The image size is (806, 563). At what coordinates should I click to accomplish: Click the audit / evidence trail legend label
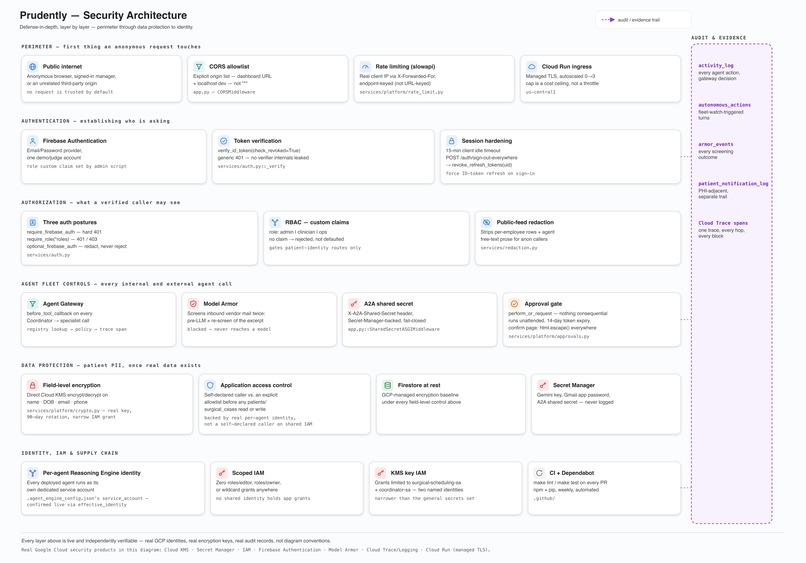[x=638, y=20]
